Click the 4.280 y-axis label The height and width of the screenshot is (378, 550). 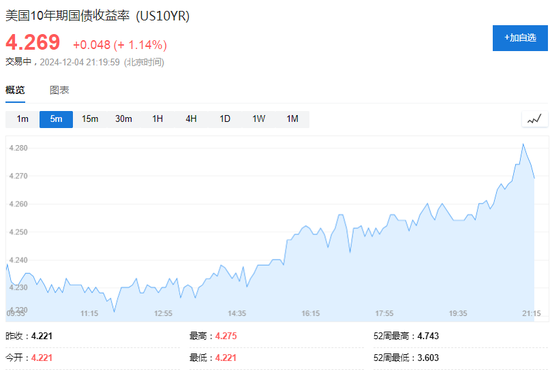tap(18, 148)
